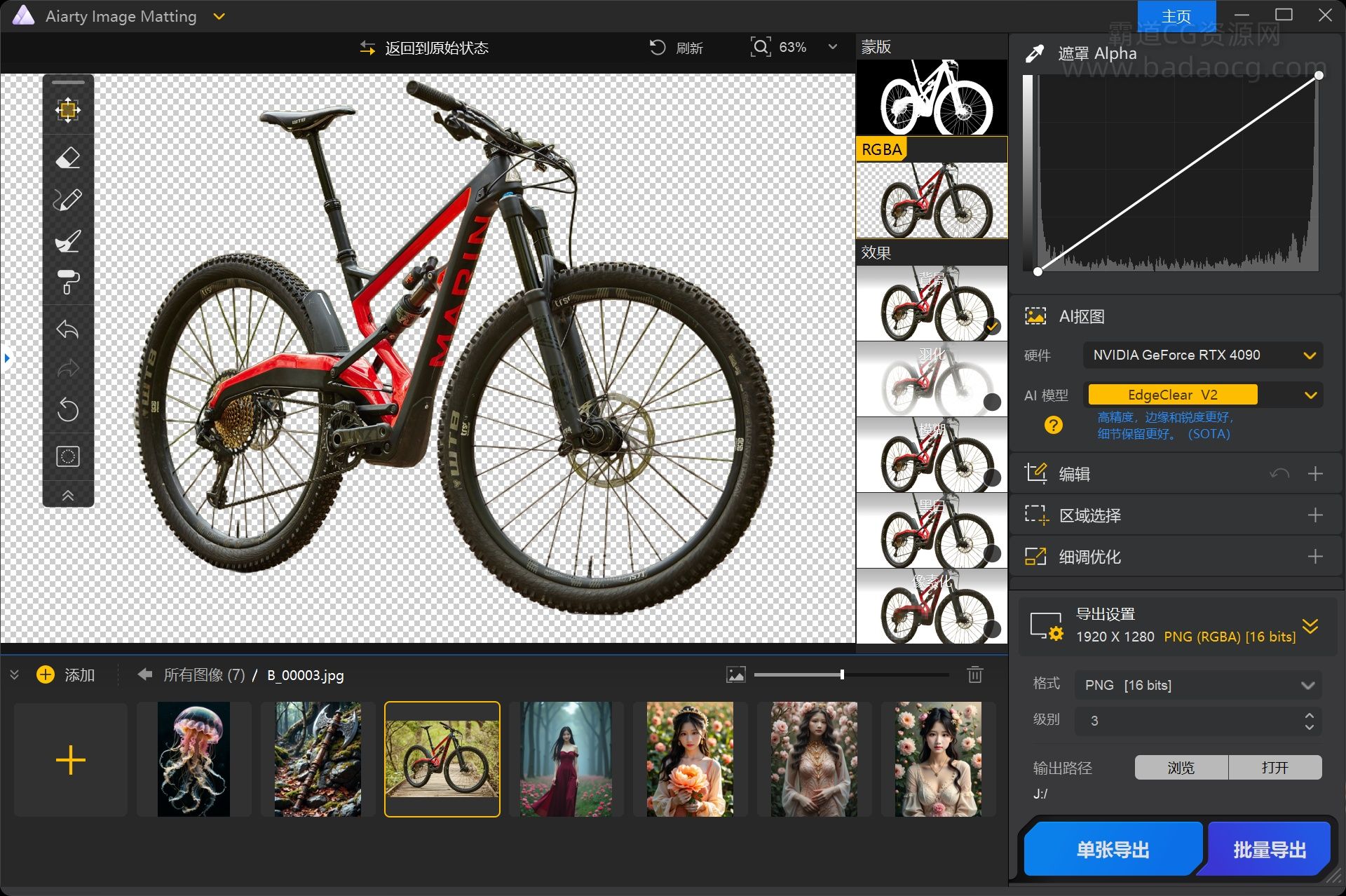Click the undo arrow in left toolbar
The width and height of the screenshot is (1346, 896).
point(68,329)
